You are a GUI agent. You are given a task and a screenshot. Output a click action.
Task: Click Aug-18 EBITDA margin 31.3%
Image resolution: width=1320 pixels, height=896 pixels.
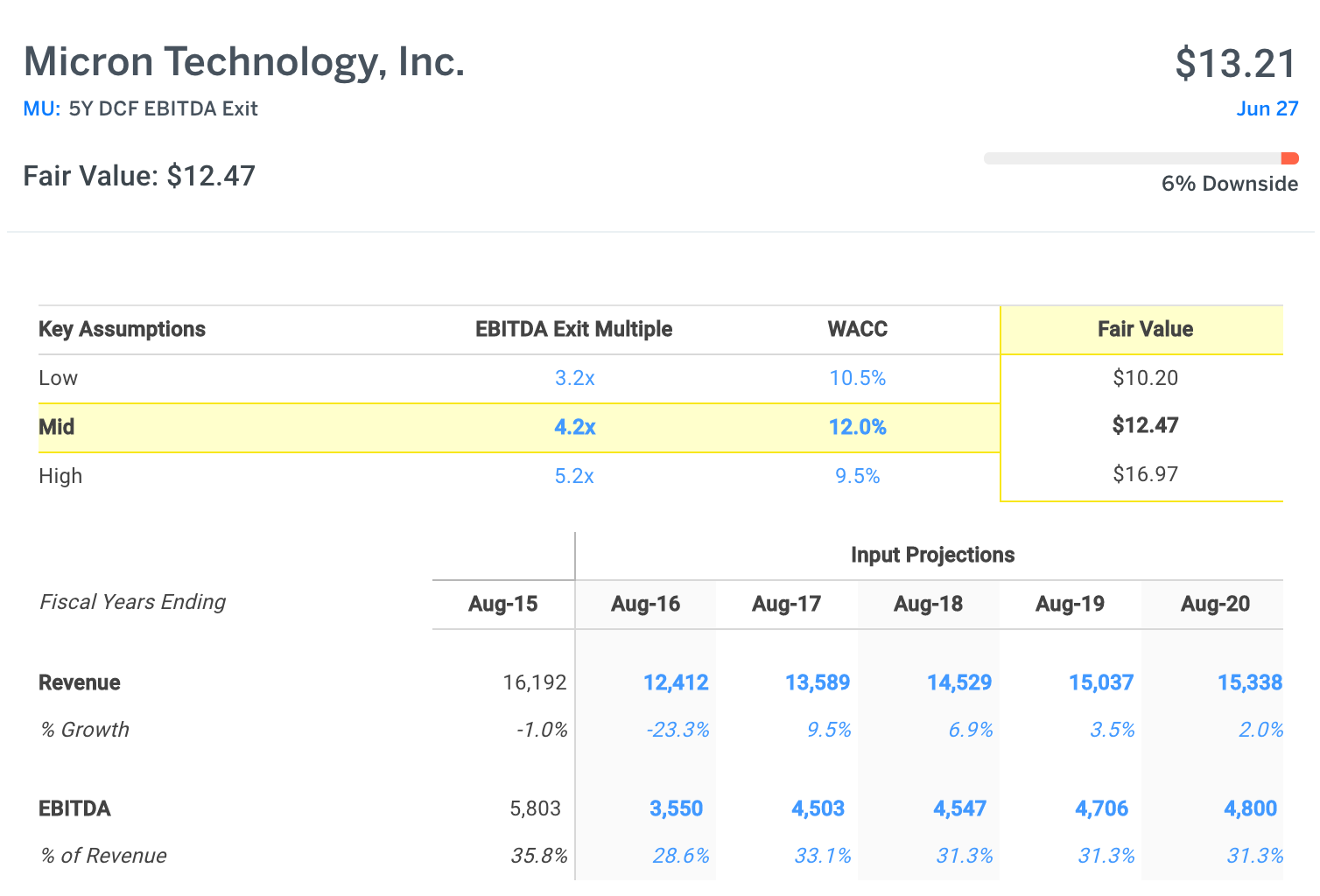tap(965, 856)
